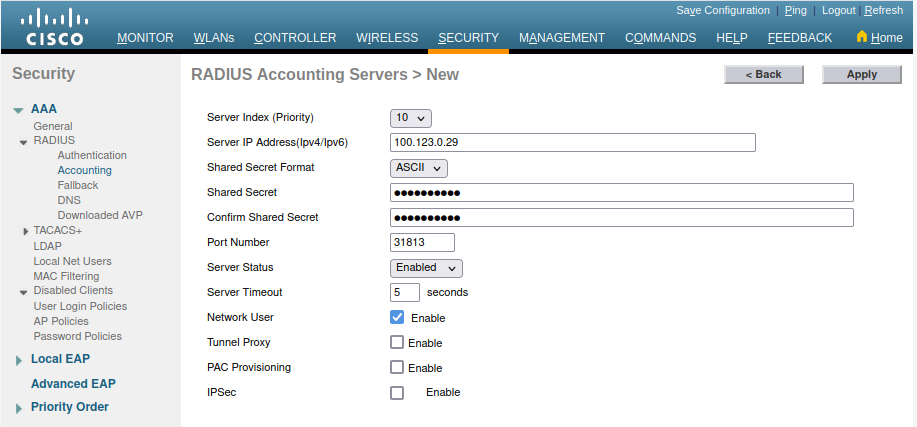Expand the TACACS+ tree arrow

[24, 231]
